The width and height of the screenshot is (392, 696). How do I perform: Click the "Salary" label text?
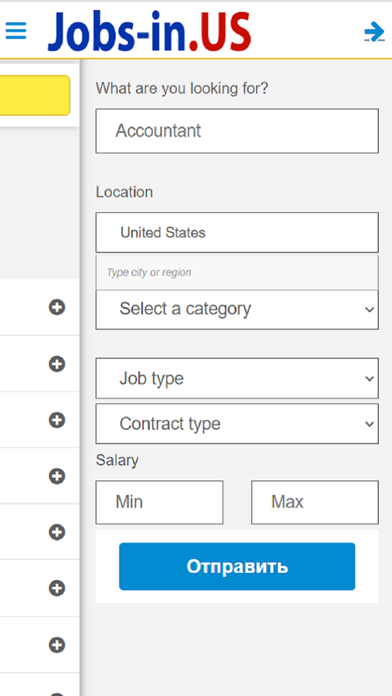tap(117, 460)
